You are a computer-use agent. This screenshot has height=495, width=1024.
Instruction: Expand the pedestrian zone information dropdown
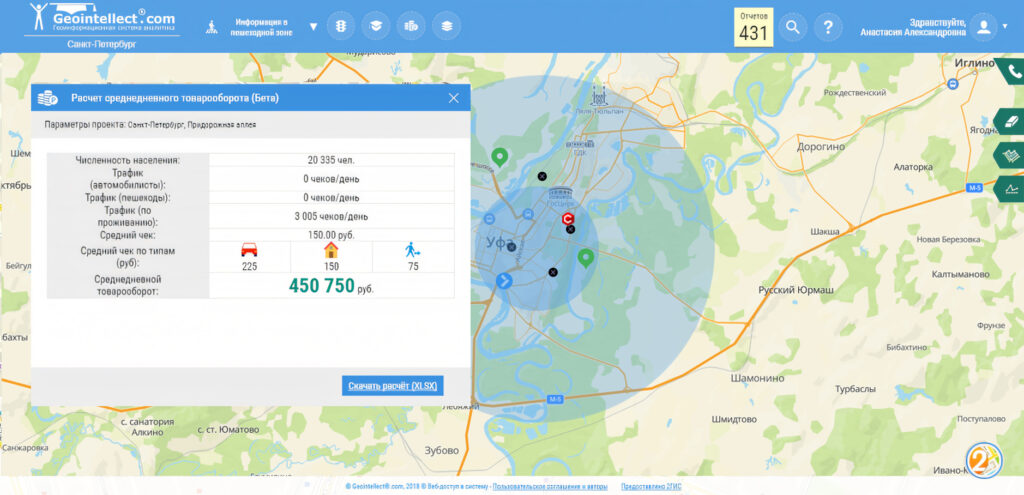[x=313, y=27]
